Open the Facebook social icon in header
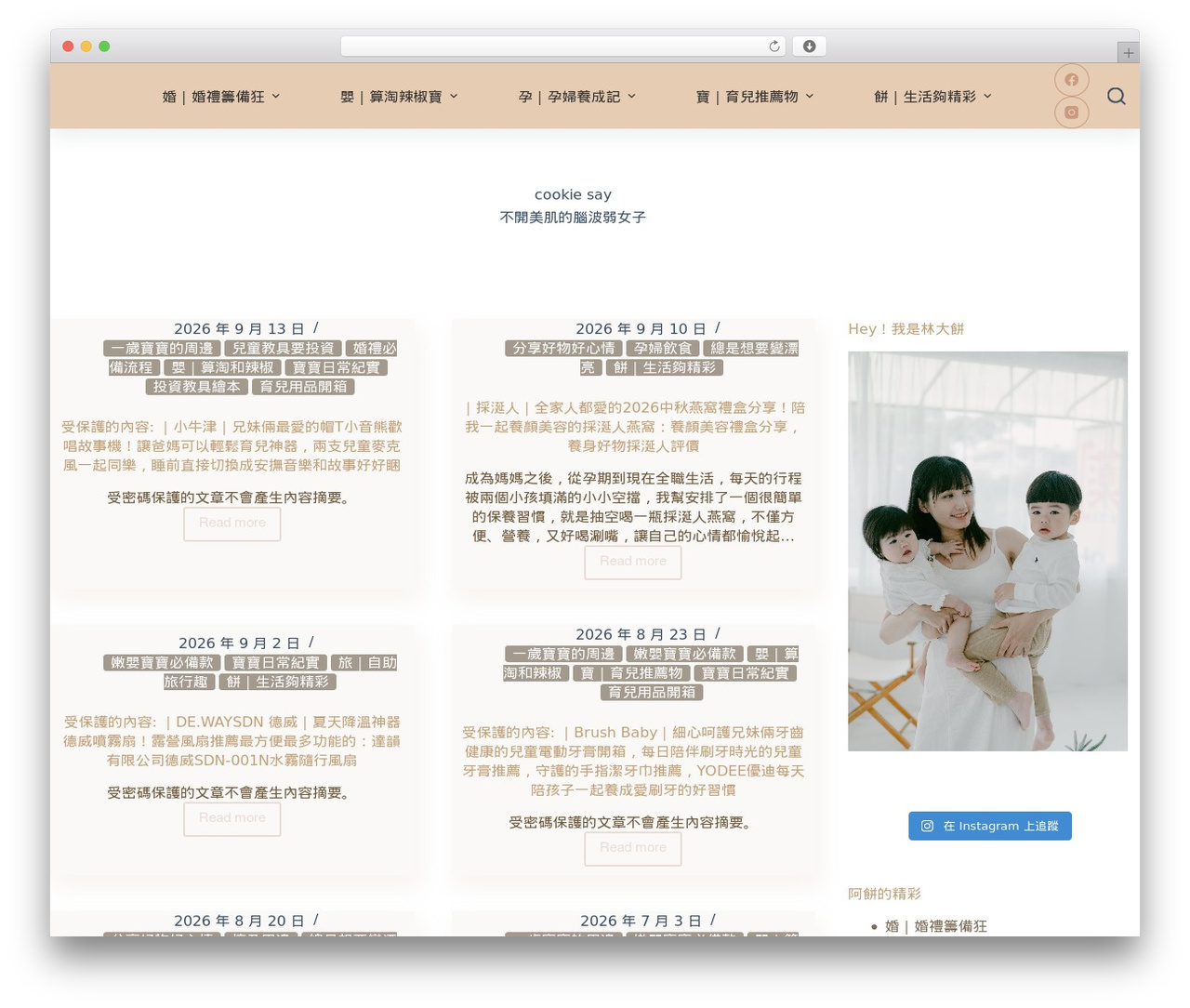Image resolution: width=1190 pixels, height=1008 pixels. point(1071,80)
